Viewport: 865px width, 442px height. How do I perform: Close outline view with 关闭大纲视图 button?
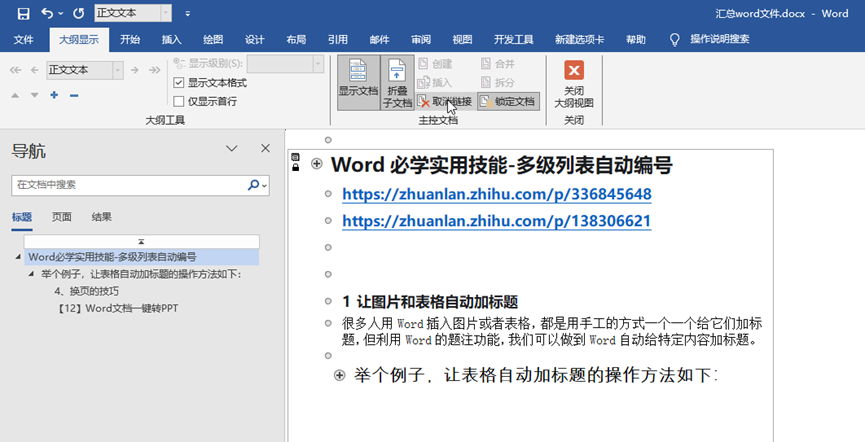tap(574, 82)
